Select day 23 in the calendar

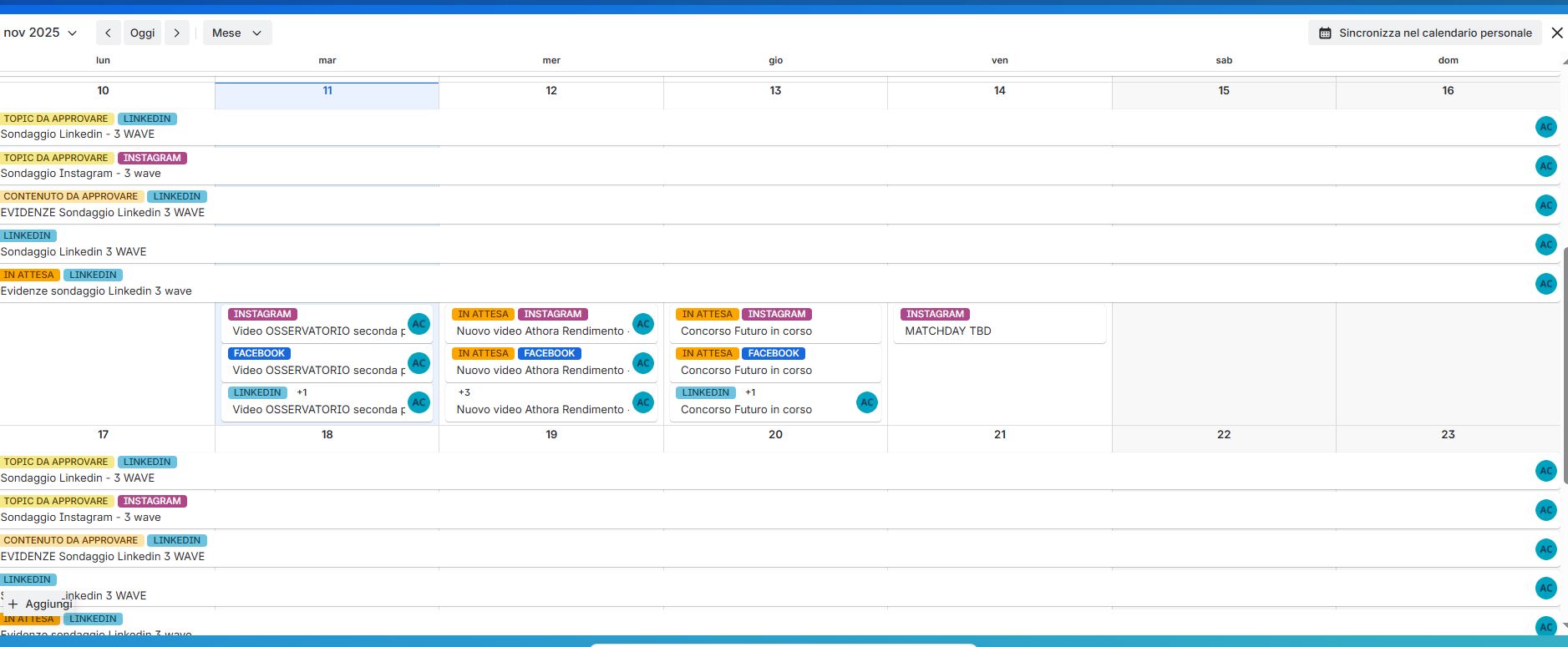point(1448,434)
